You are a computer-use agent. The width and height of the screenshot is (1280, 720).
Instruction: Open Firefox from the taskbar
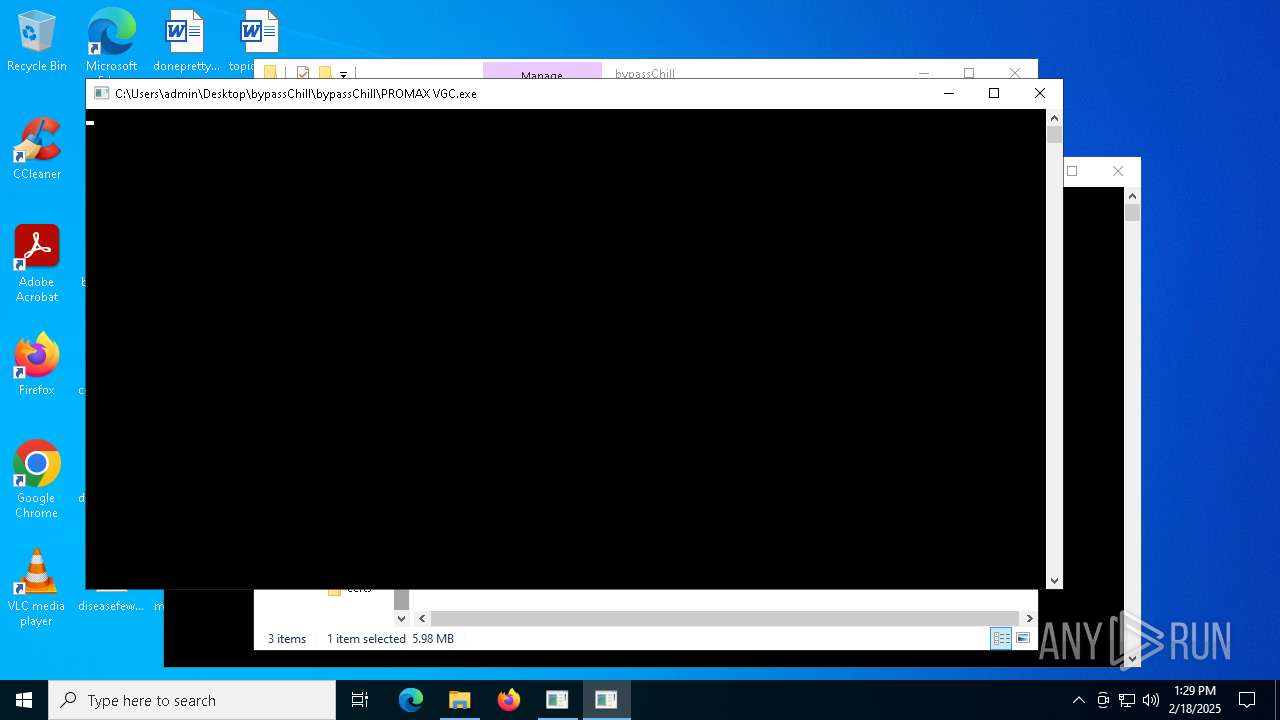click(509, 700)
